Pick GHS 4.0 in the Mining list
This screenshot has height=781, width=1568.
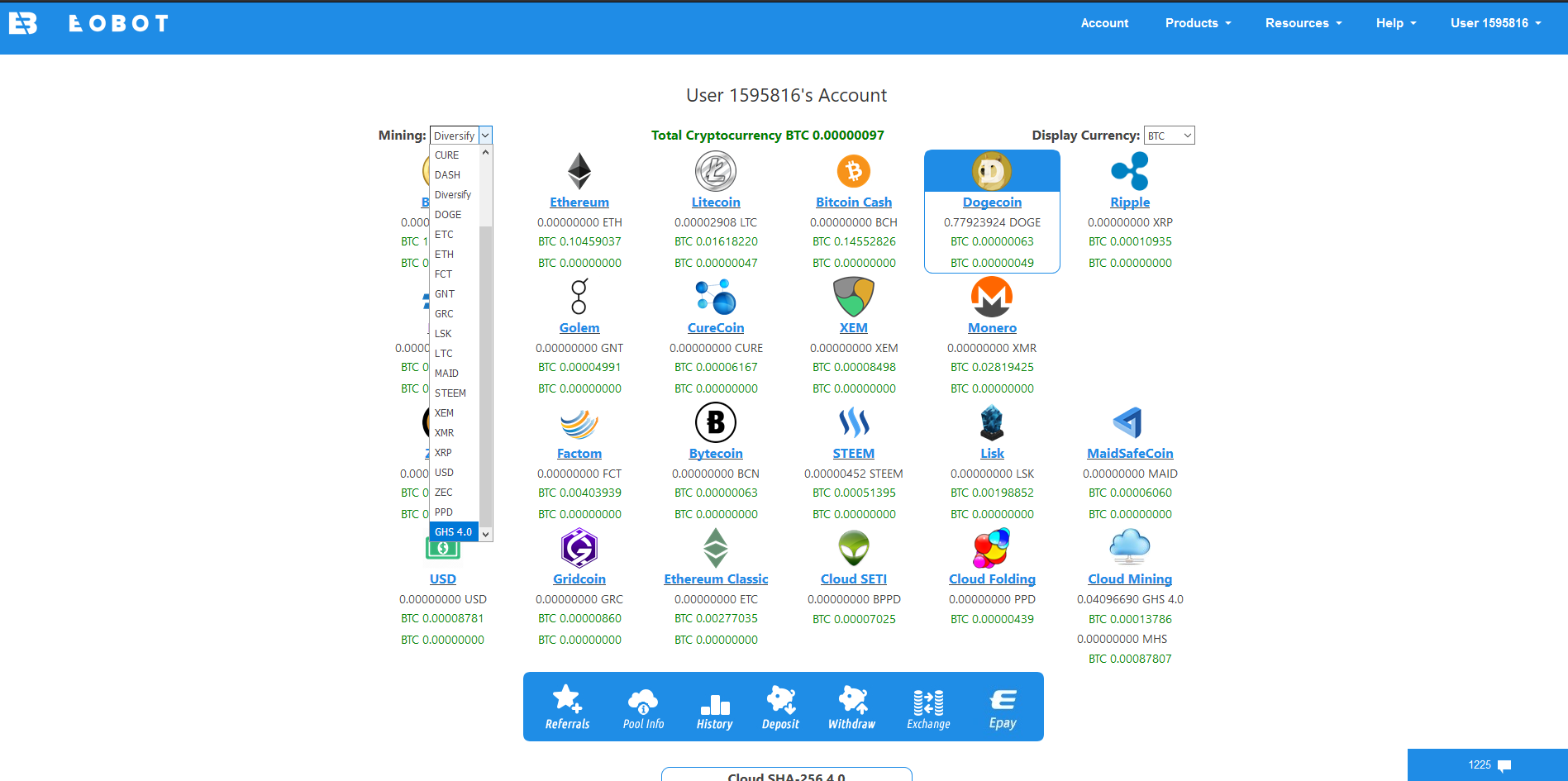(454, 532)
